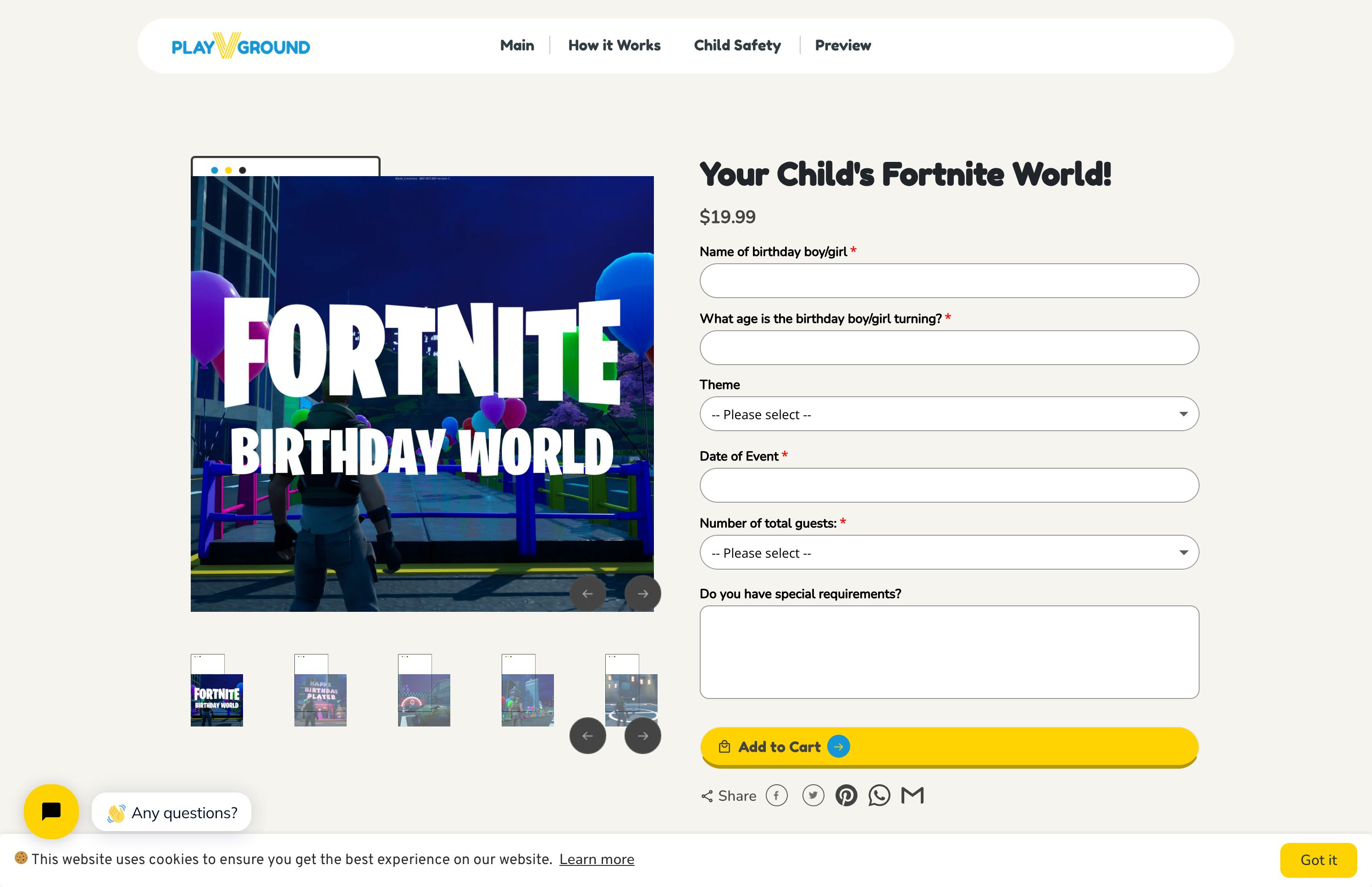The width and height of the screenshot is (1372, 887).
Task: Share the product on Twitter
Action: tap(813, 795)
